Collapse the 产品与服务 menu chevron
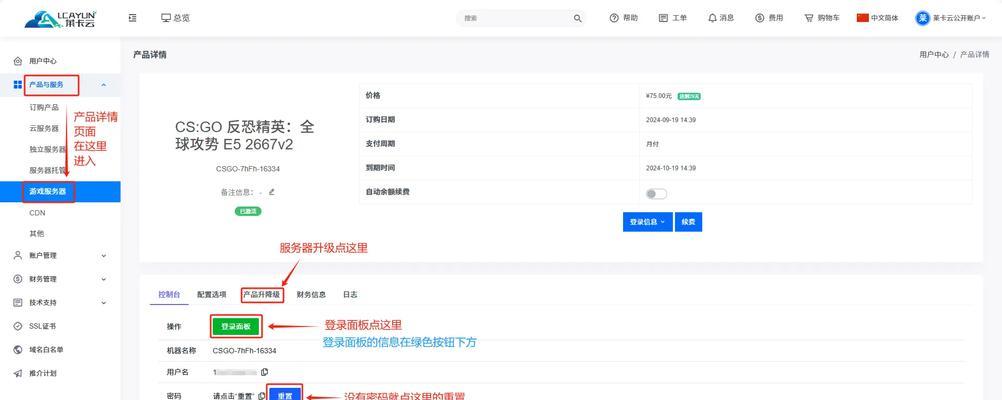 coord(104,85)
